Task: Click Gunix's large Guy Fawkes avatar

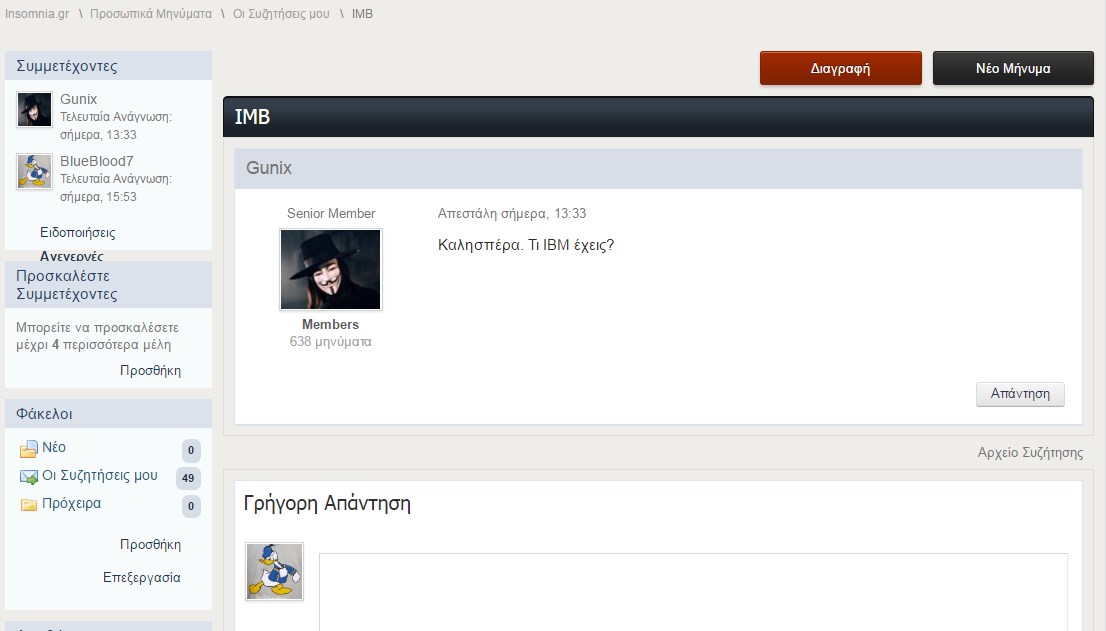Action: [331, 269]
